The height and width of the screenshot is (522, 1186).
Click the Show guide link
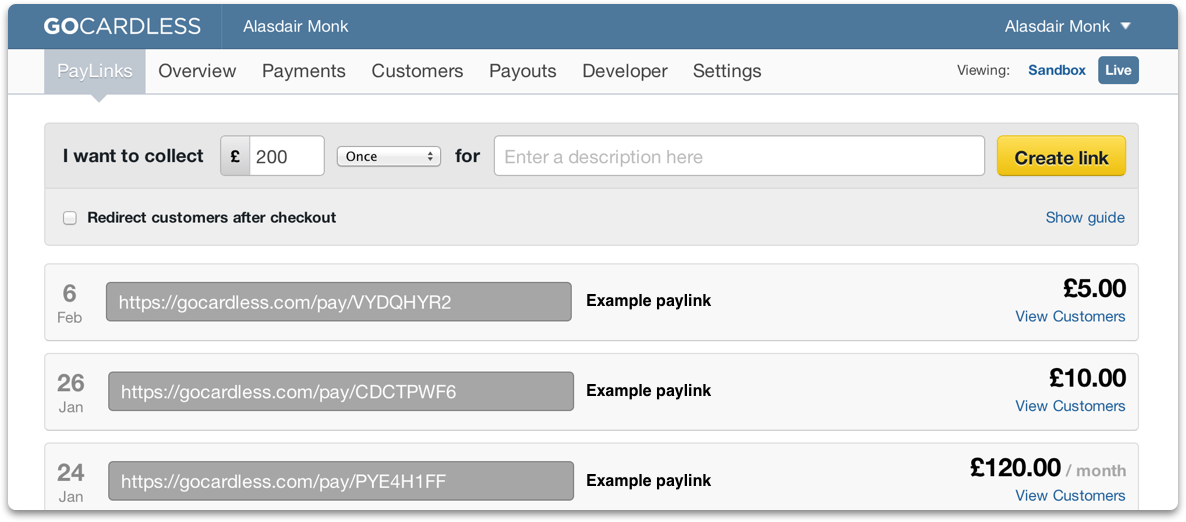tap(1085, 218)
